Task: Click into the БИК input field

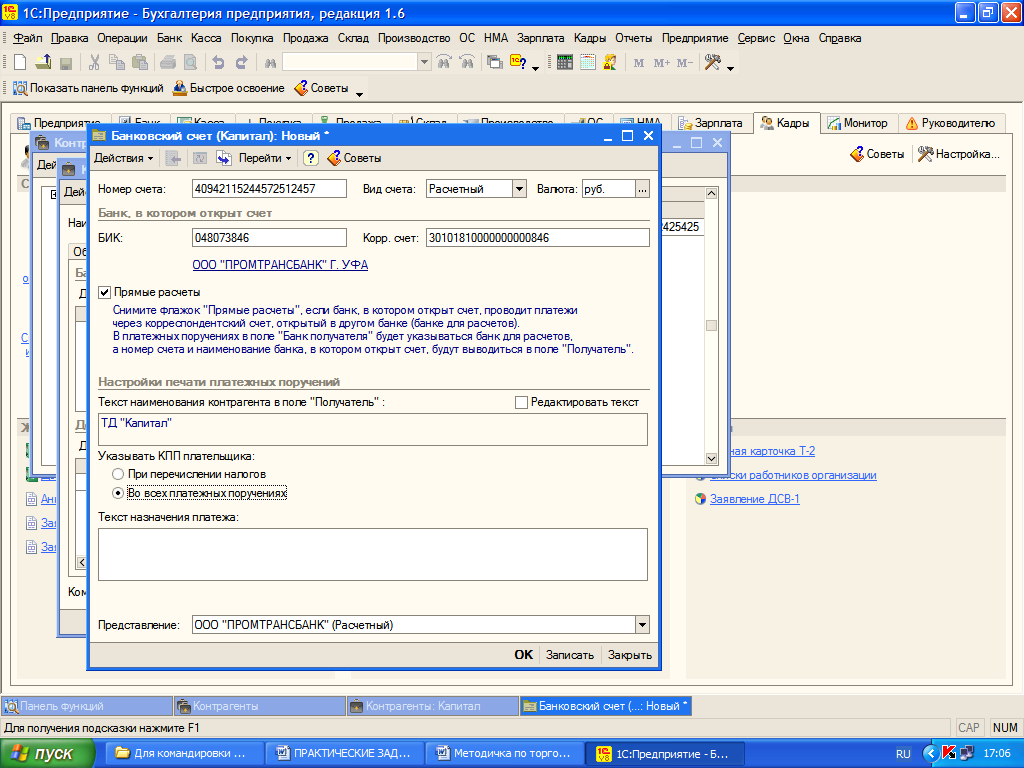Action: pos(269,238)
